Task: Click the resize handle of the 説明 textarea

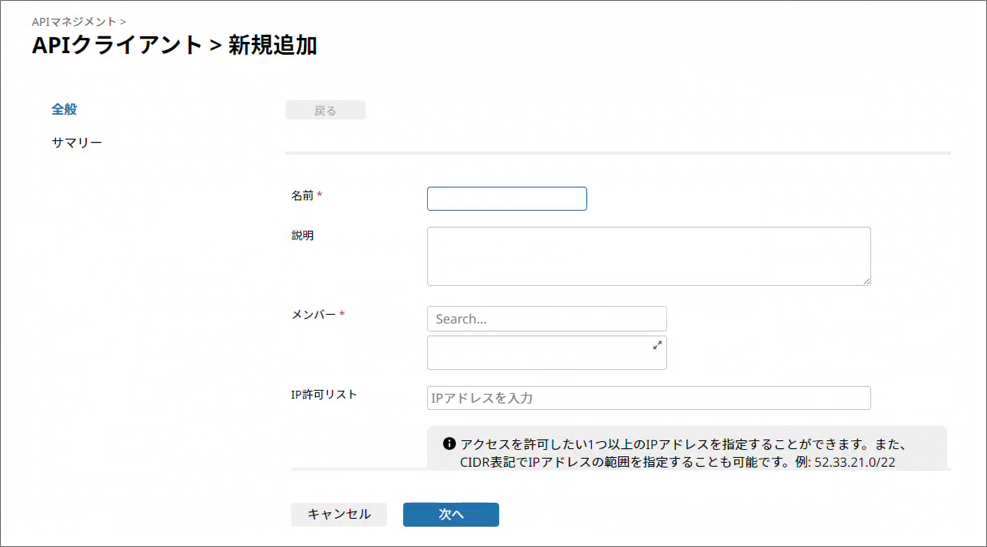Action: click(x=866, y=281)
